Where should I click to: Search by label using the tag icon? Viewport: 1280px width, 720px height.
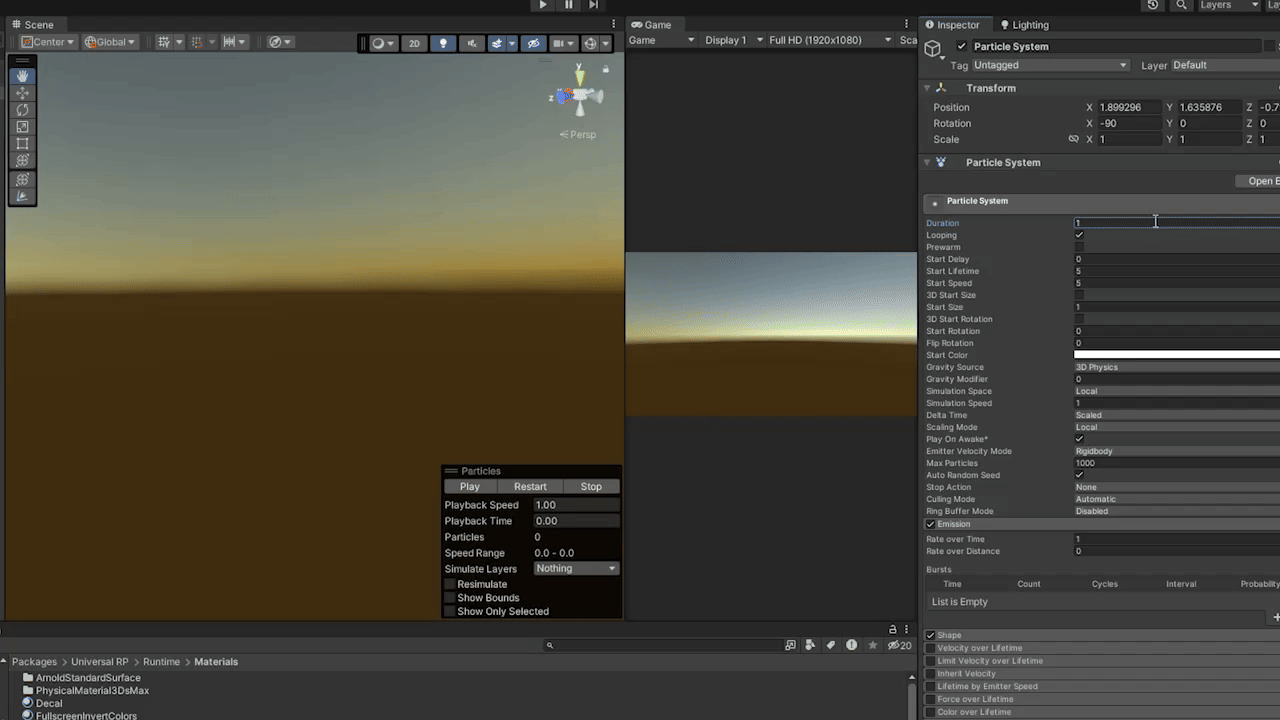(829, 646)
